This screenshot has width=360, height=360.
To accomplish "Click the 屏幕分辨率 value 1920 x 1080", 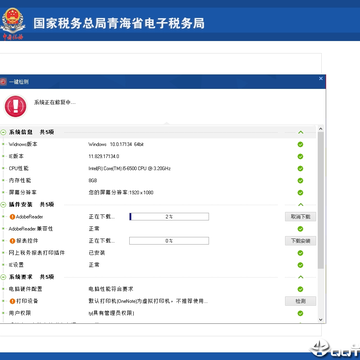I will point(121,193).
